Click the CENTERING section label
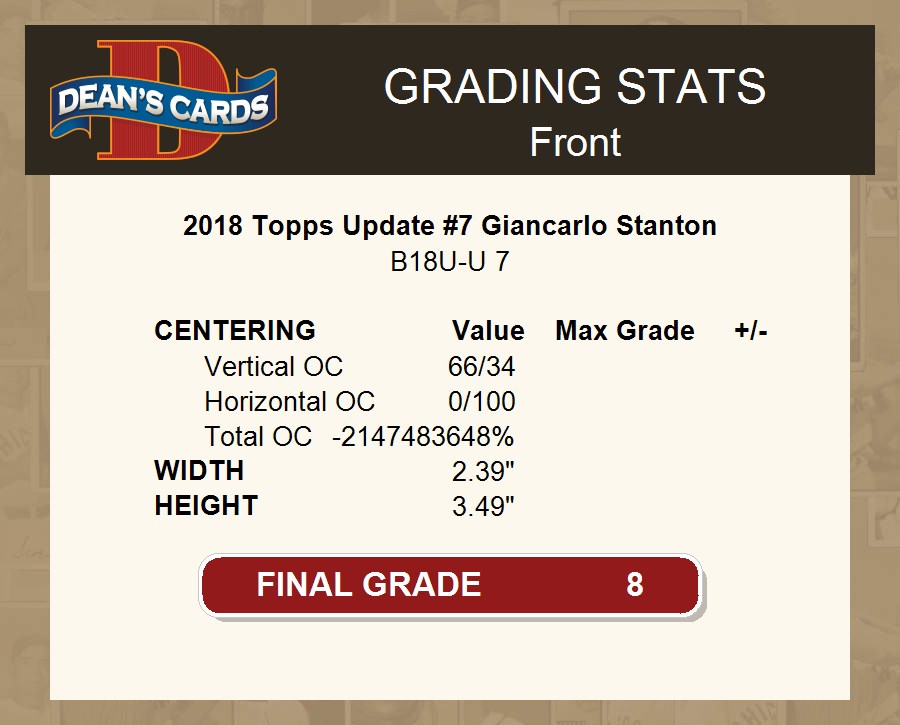900x725 pixels. (235, 331)
